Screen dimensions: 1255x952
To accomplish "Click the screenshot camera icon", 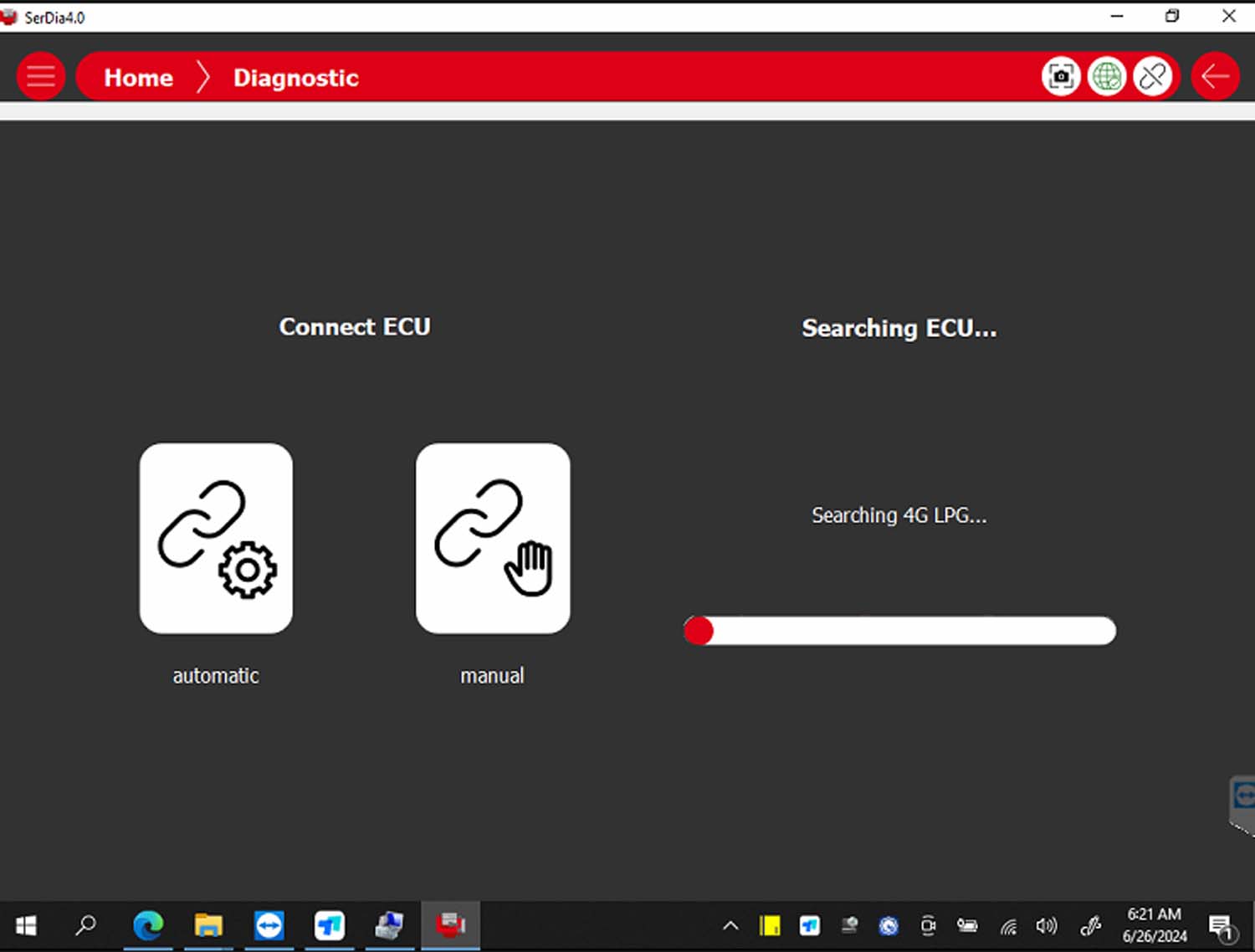I will point(1061,77).
